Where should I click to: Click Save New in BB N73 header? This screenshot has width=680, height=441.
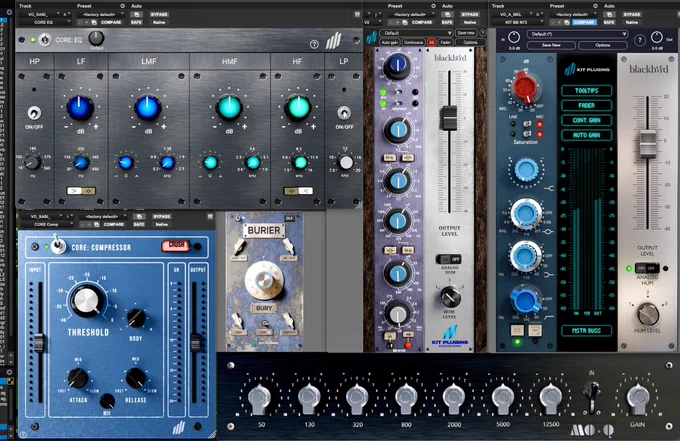tap(551, 45)
